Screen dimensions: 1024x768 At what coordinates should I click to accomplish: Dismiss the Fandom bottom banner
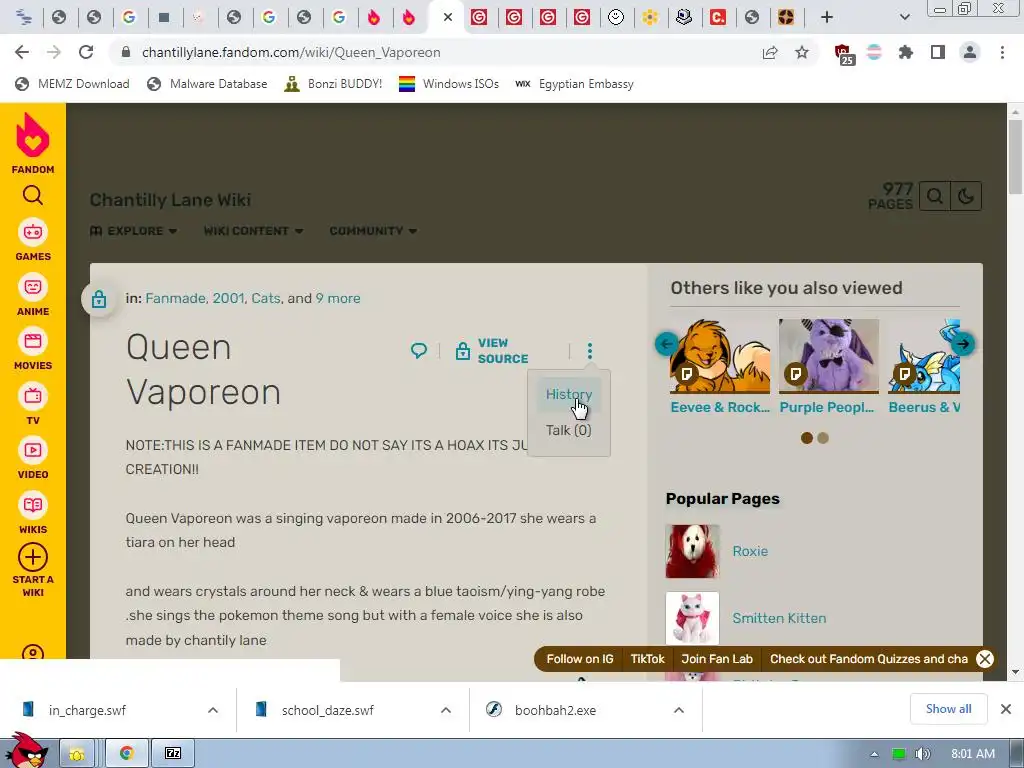pos(985,659)
